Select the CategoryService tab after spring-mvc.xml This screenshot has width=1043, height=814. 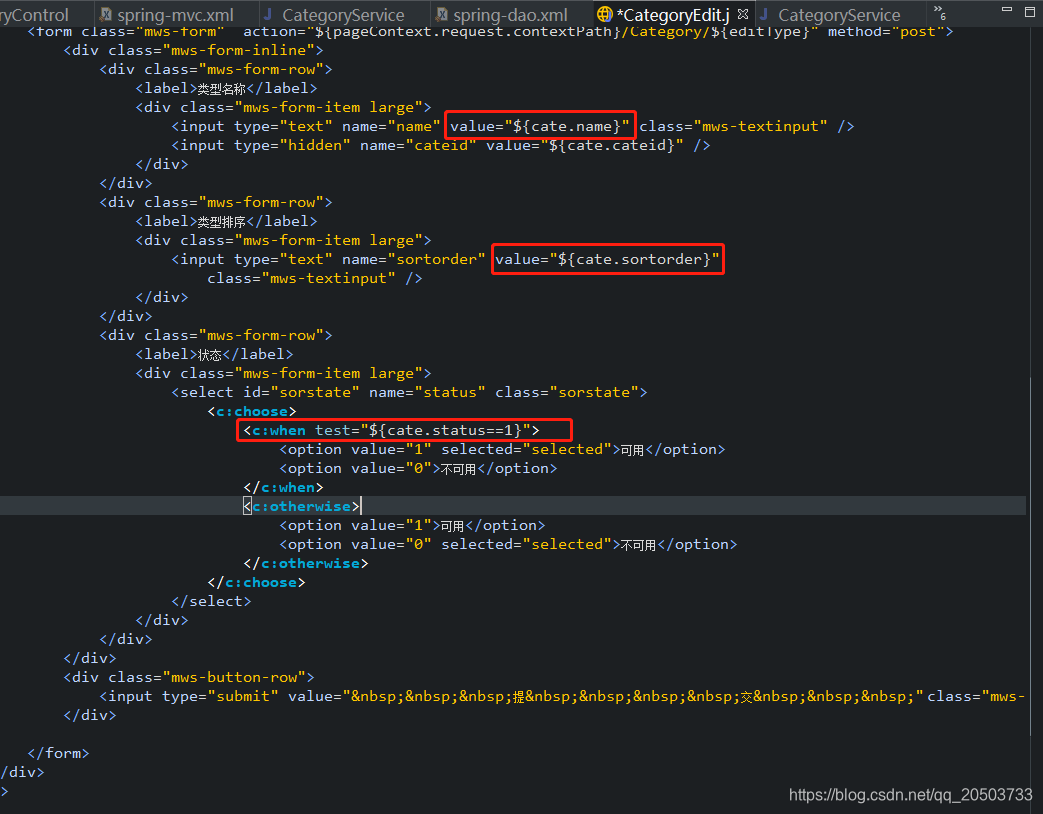[335, 15]
